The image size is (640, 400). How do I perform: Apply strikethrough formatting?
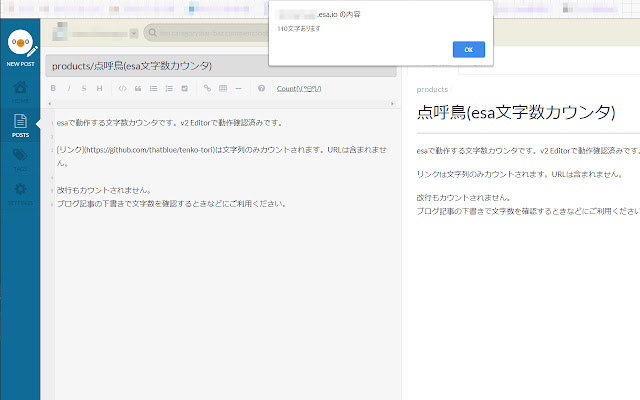(84, 88)
